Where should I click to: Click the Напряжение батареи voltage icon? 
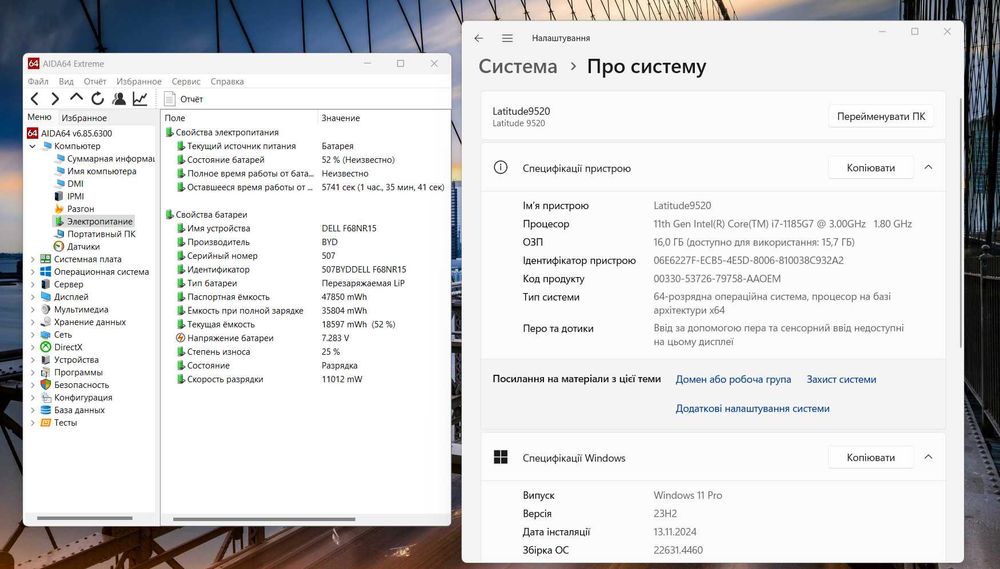click(180, 338)
